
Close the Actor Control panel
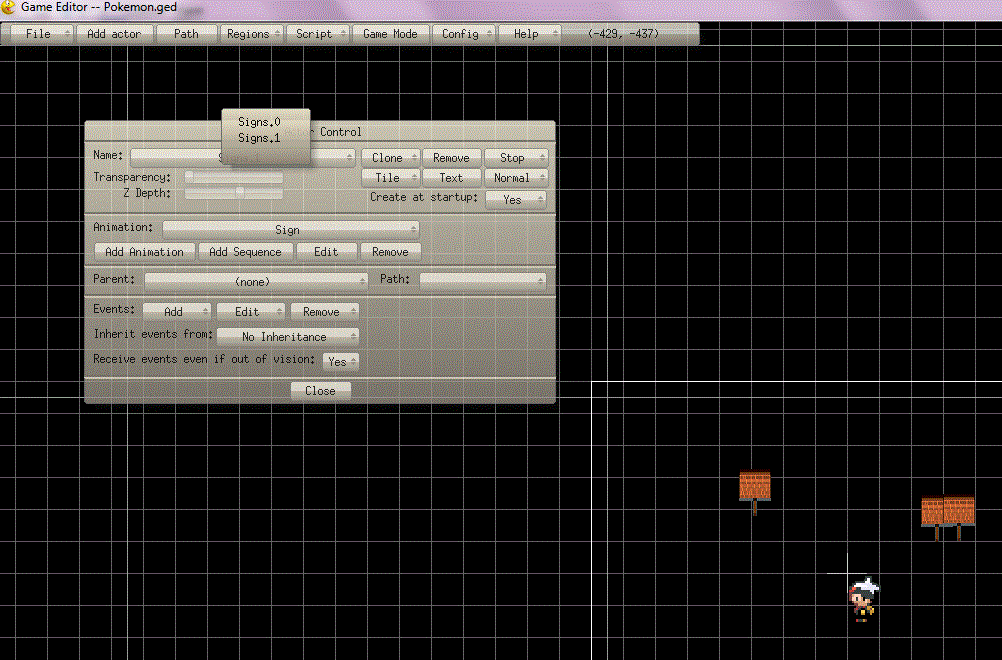pyautogui.click(x=320, y=390)
